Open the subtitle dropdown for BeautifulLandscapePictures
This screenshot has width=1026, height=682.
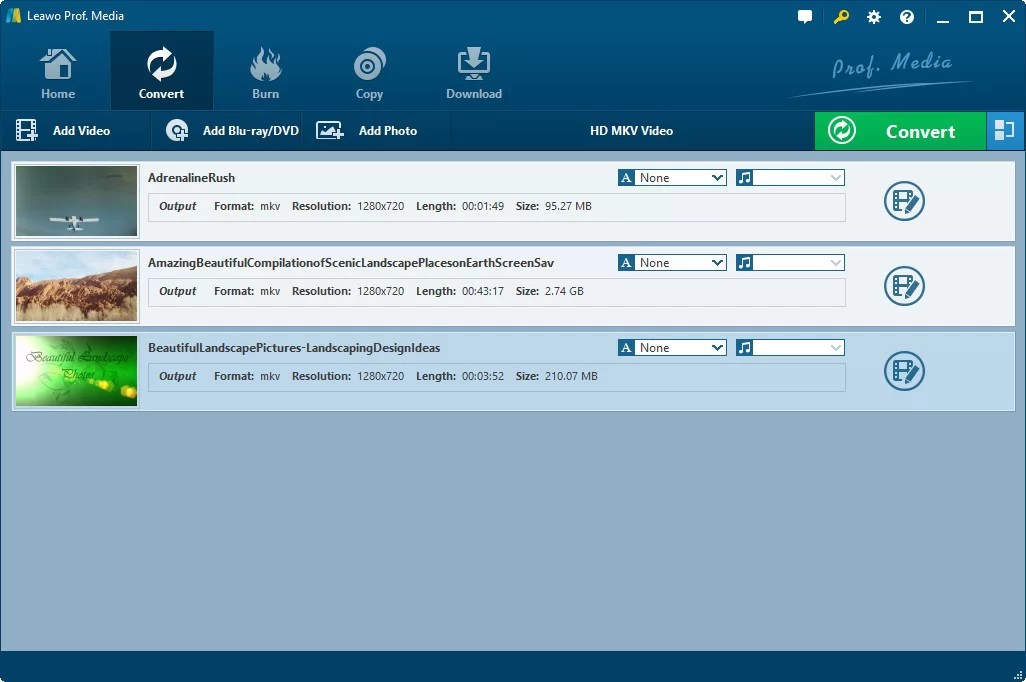pos(672,348)
